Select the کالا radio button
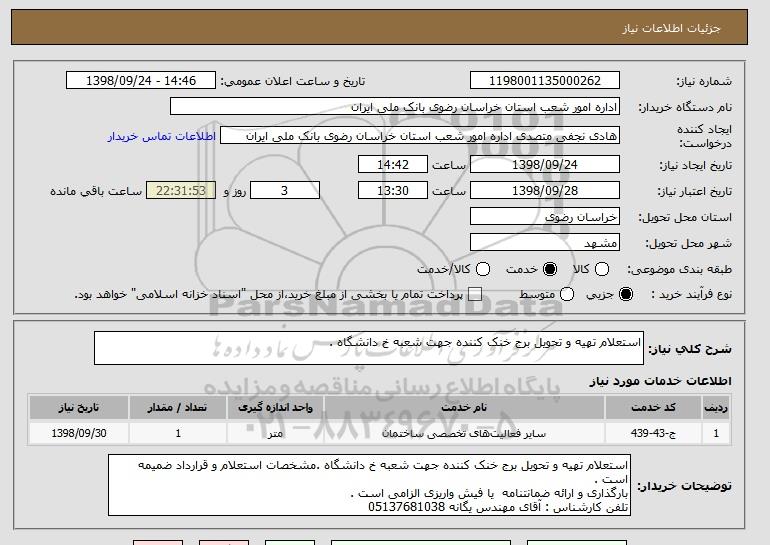 pyautogui.click(x=602, y=269)
